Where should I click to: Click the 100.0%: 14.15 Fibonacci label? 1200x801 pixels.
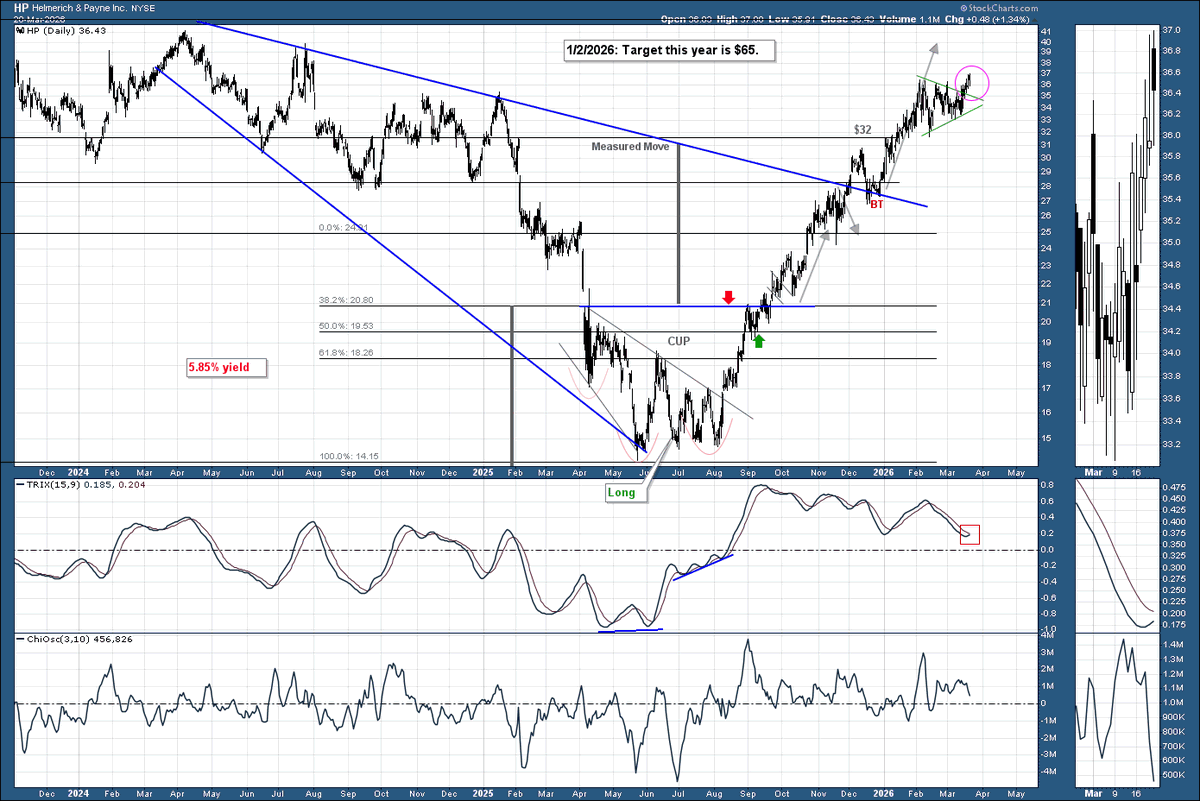347,456
